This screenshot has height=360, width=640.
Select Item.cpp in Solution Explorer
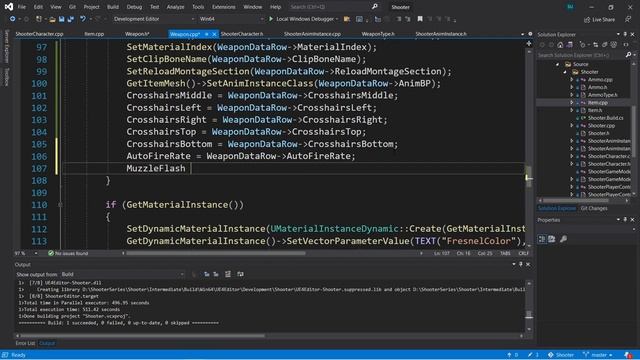point(598,103)
